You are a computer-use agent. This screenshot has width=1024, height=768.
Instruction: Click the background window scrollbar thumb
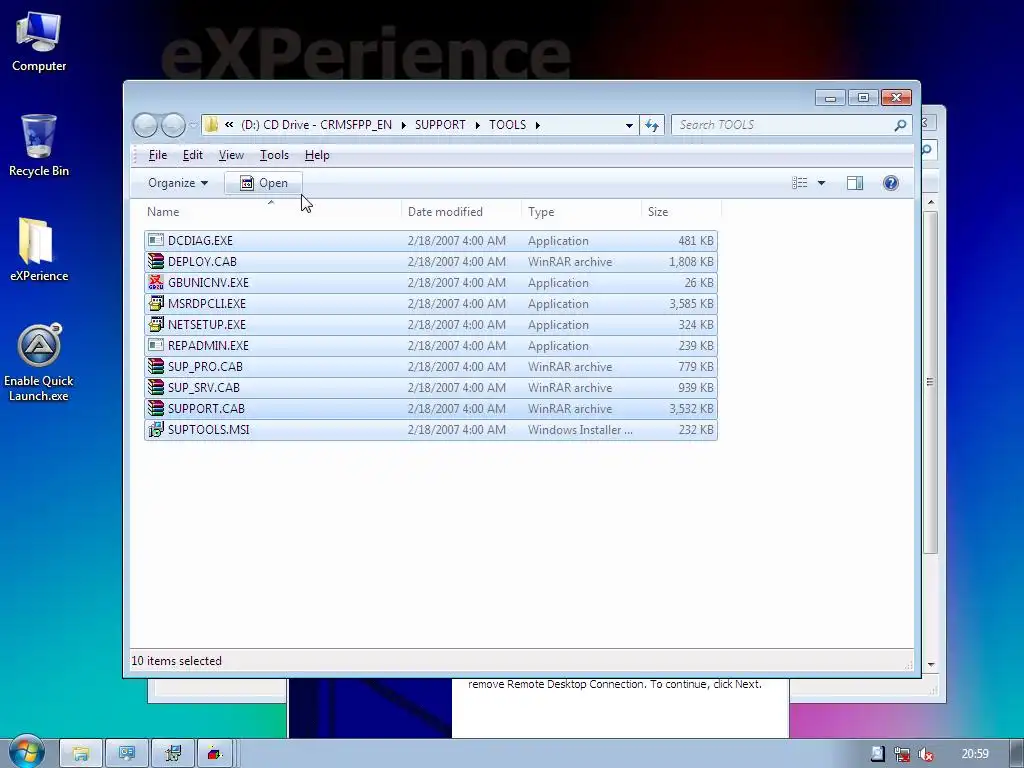tap(931, 383)
